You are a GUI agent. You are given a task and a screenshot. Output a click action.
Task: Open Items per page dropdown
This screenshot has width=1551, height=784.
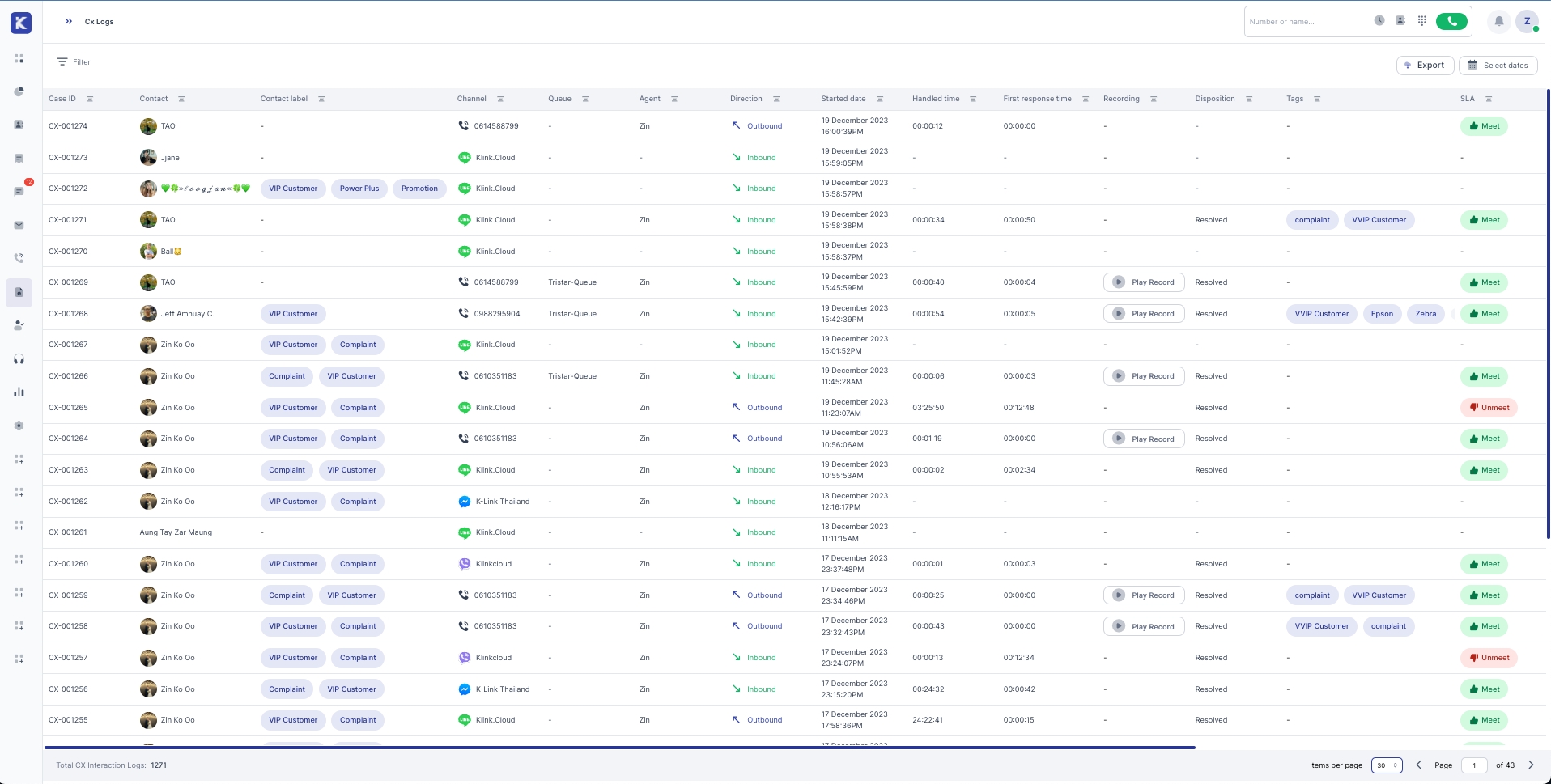click(1387, 765)
